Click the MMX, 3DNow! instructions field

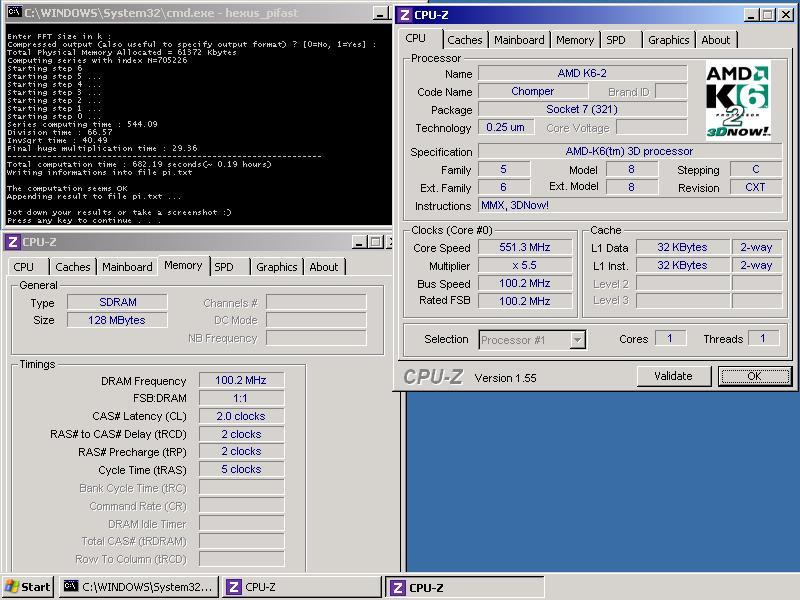click(x=630, y=205)
